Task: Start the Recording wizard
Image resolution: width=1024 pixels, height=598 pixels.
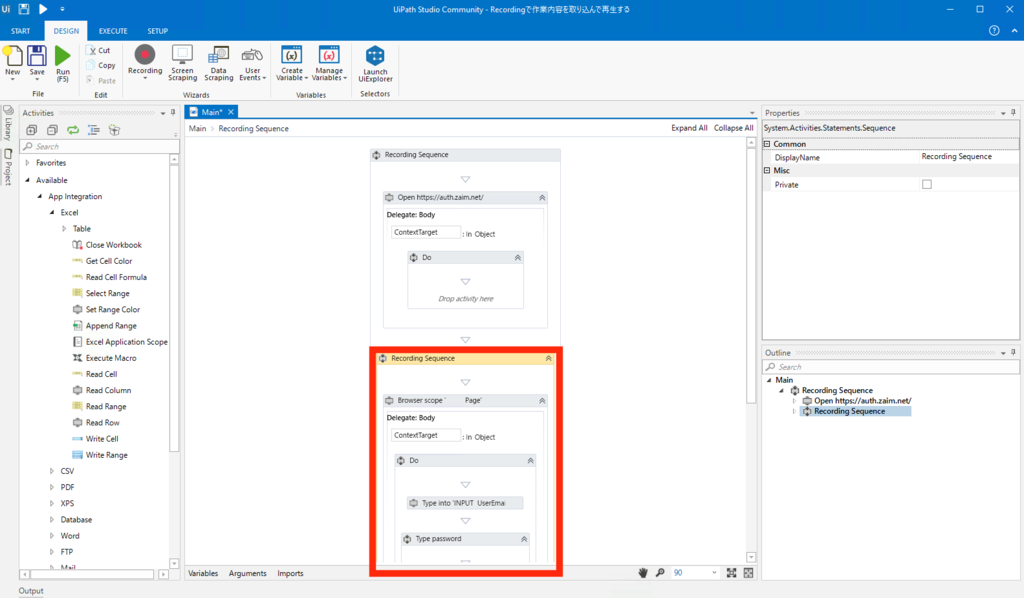Action: [145, 61]
